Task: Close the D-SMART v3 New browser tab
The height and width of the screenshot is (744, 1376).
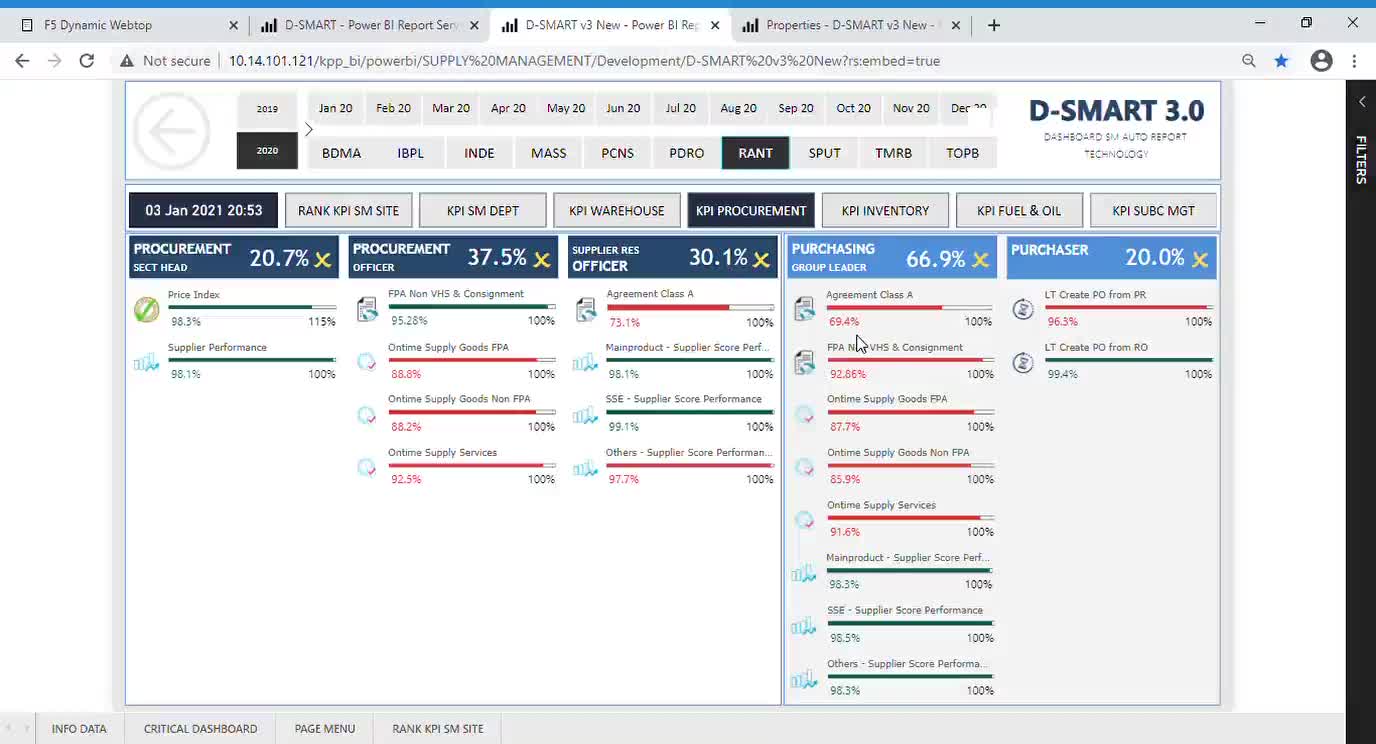Action: 715,25
